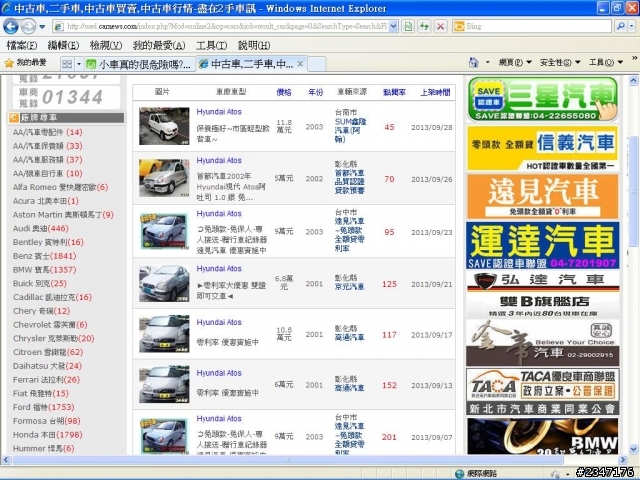Click the horizontal scrollbar left arrow
This screenshot has height=480, width=640.
pyautogui.click(x=5, y=460)
